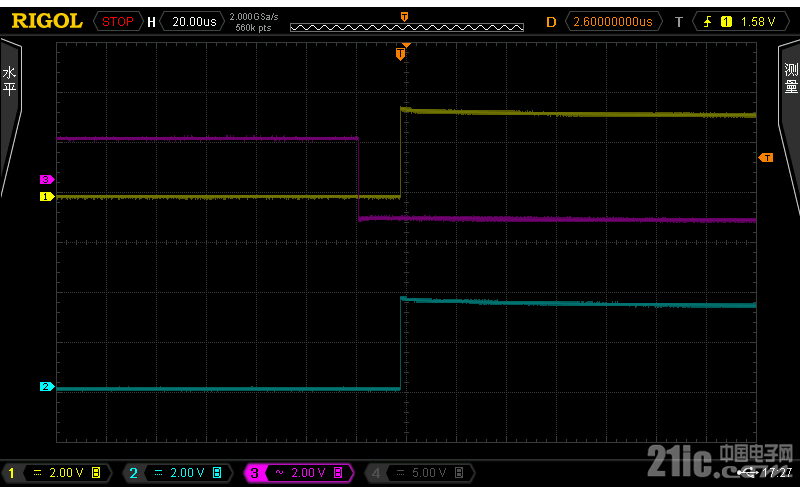
Task: Select the channel 2 label at bottom
Action: [x=133, y=473]
